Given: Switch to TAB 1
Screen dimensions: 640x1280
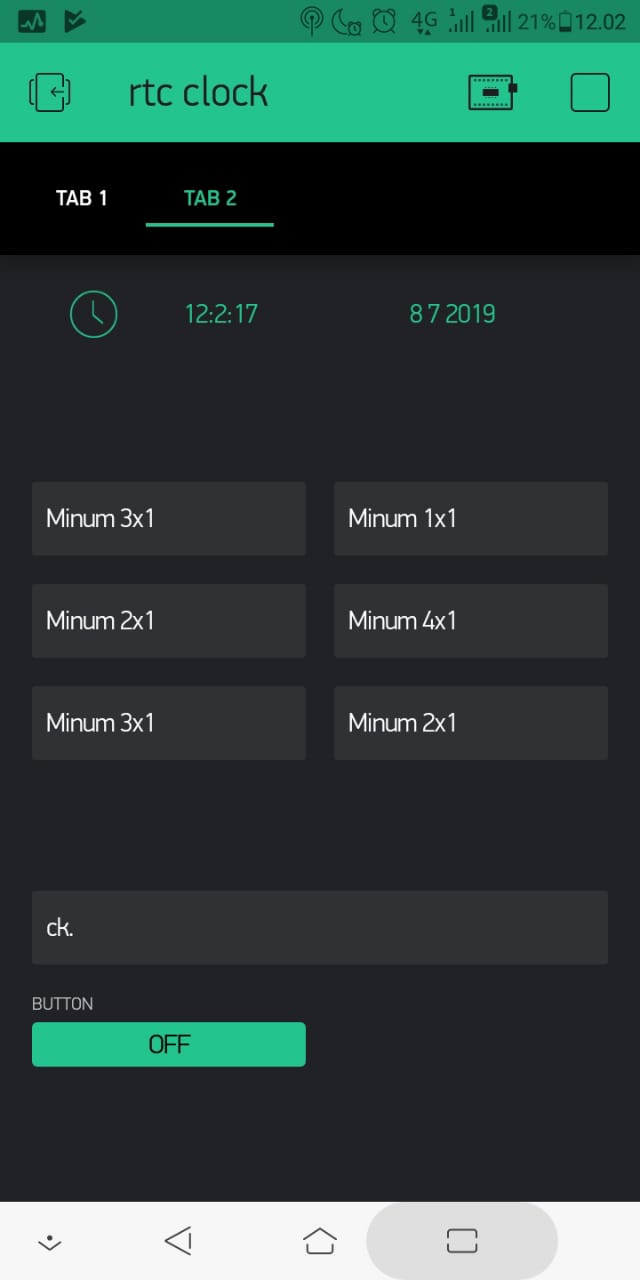Looking at the screenshot, I should tap(82, 198).
